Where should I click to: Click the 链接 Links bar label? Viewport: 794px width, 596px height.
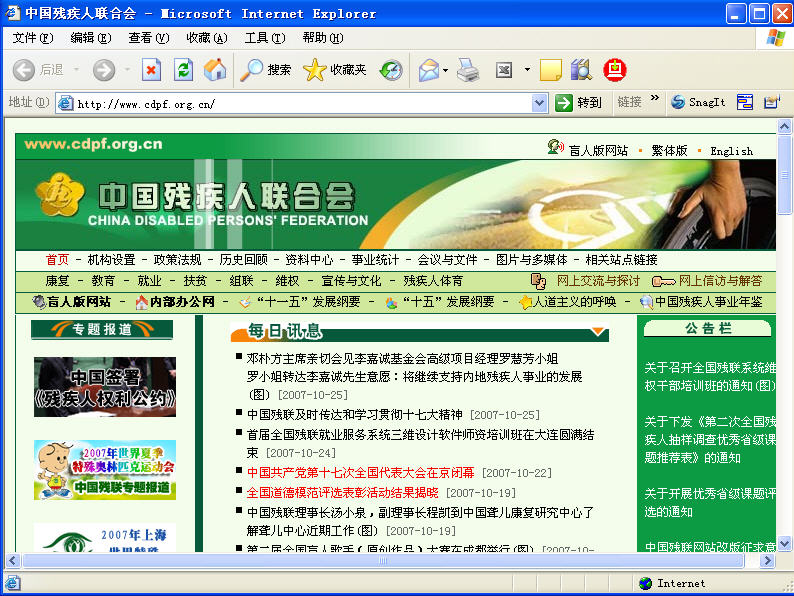(x=629, y=103)
